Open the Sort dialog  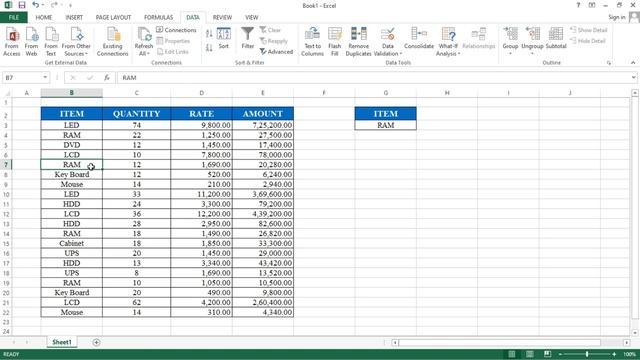coord(224,38)
